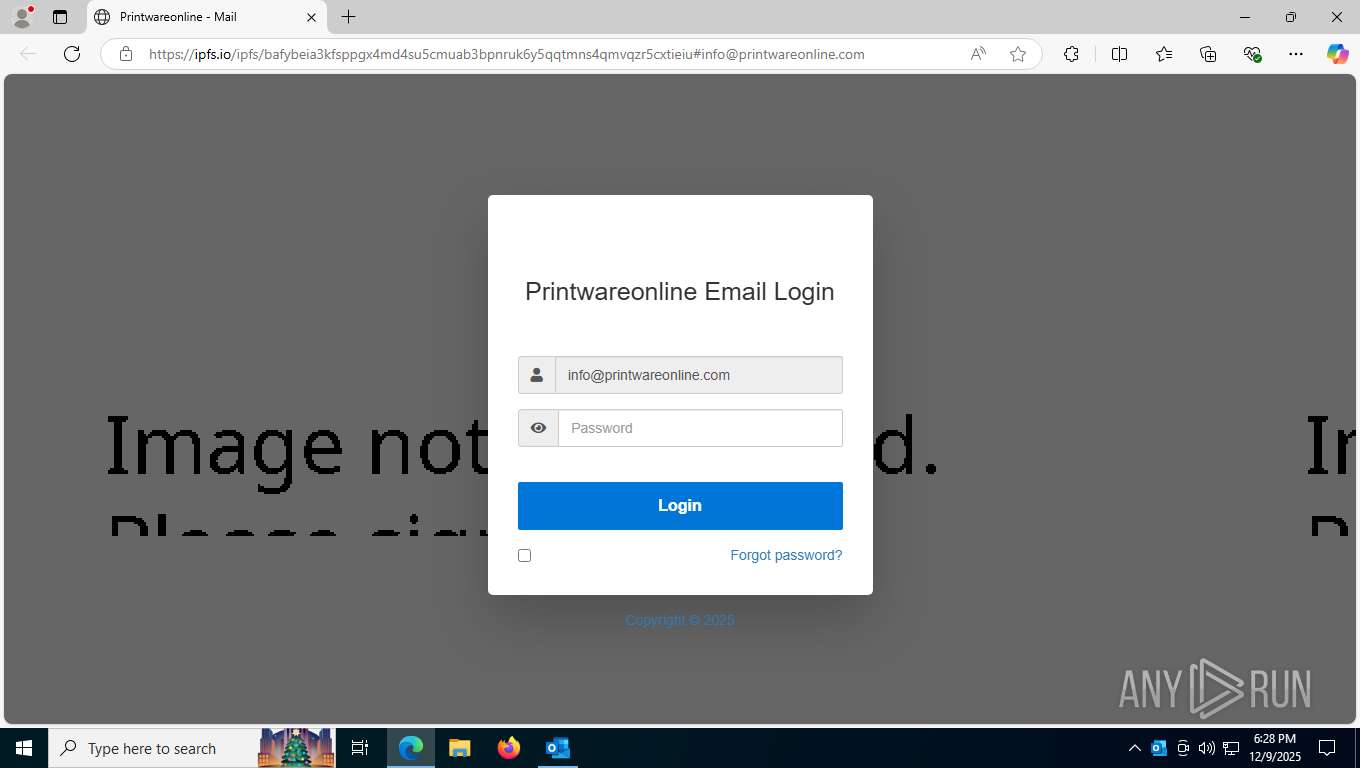The image size is (1360, 768).
Task: Go back to previous page
Action: tap(28, 54)
